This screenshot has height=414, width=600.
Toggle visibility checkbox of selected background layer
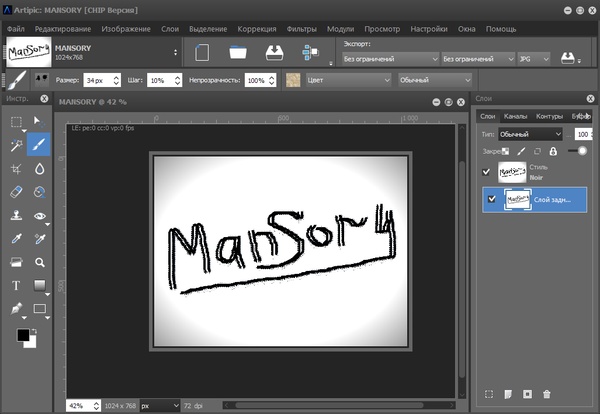coord(490,199)
